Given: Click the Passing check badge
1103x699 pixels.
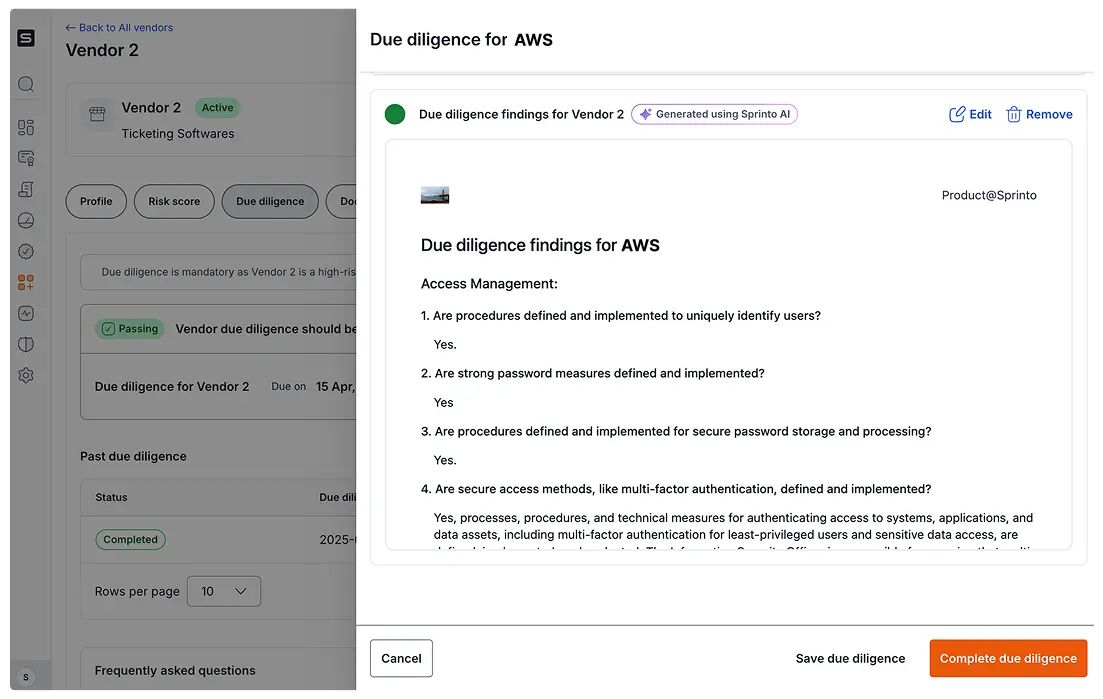Looking at the screenshot, I should pos(130,328).
